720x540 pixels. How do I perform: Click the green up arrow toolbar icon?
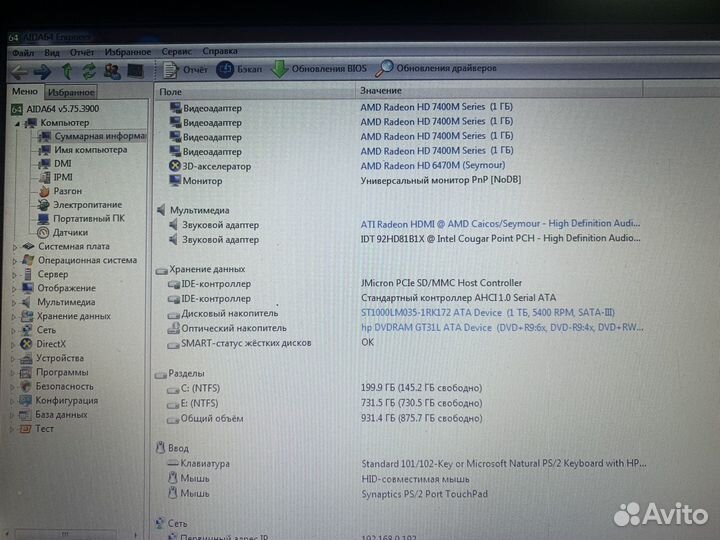[x=67, y=71]
